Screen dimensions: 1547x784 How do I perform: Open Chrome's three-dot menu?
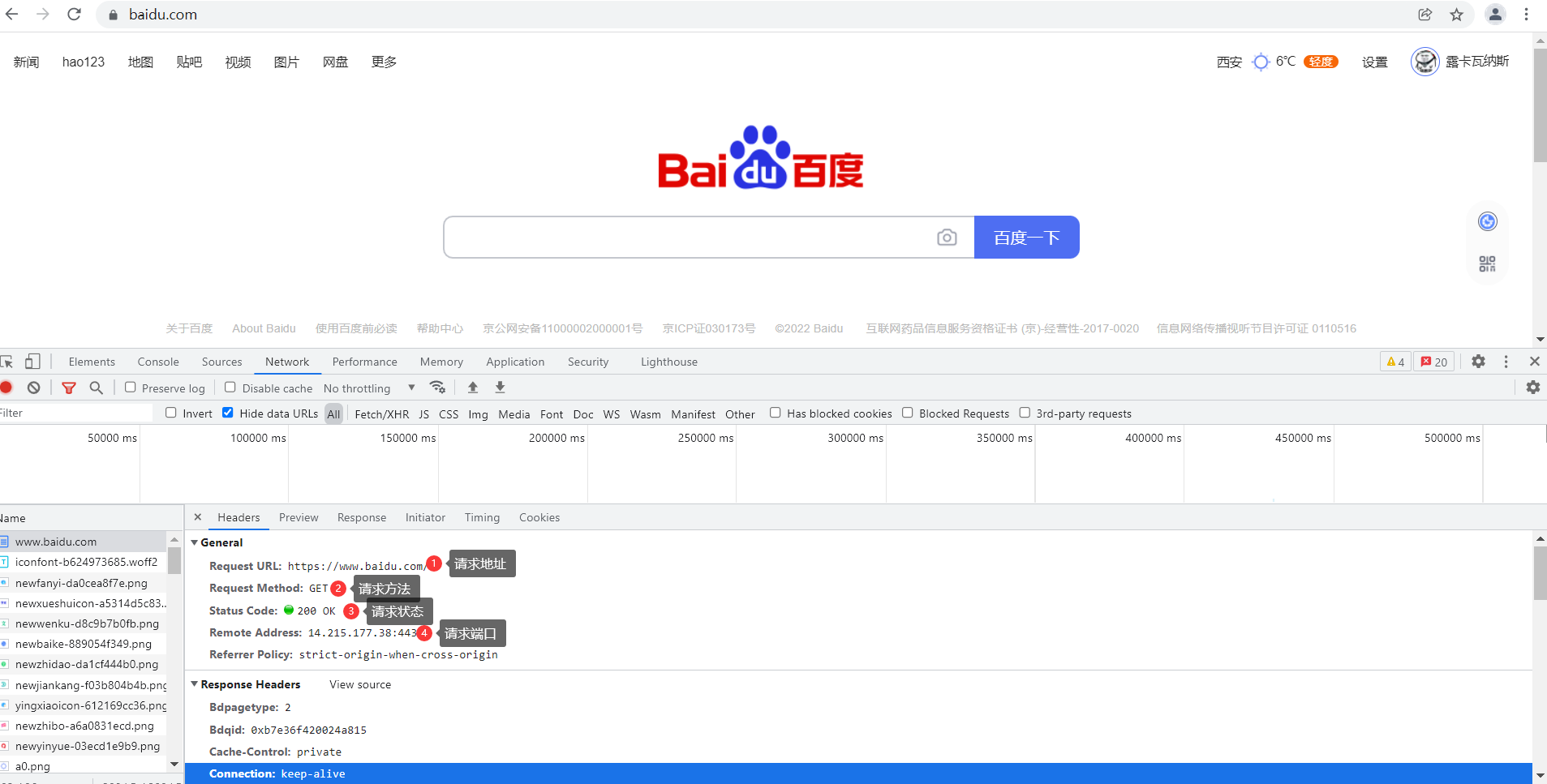click(x=1526, y=14)
